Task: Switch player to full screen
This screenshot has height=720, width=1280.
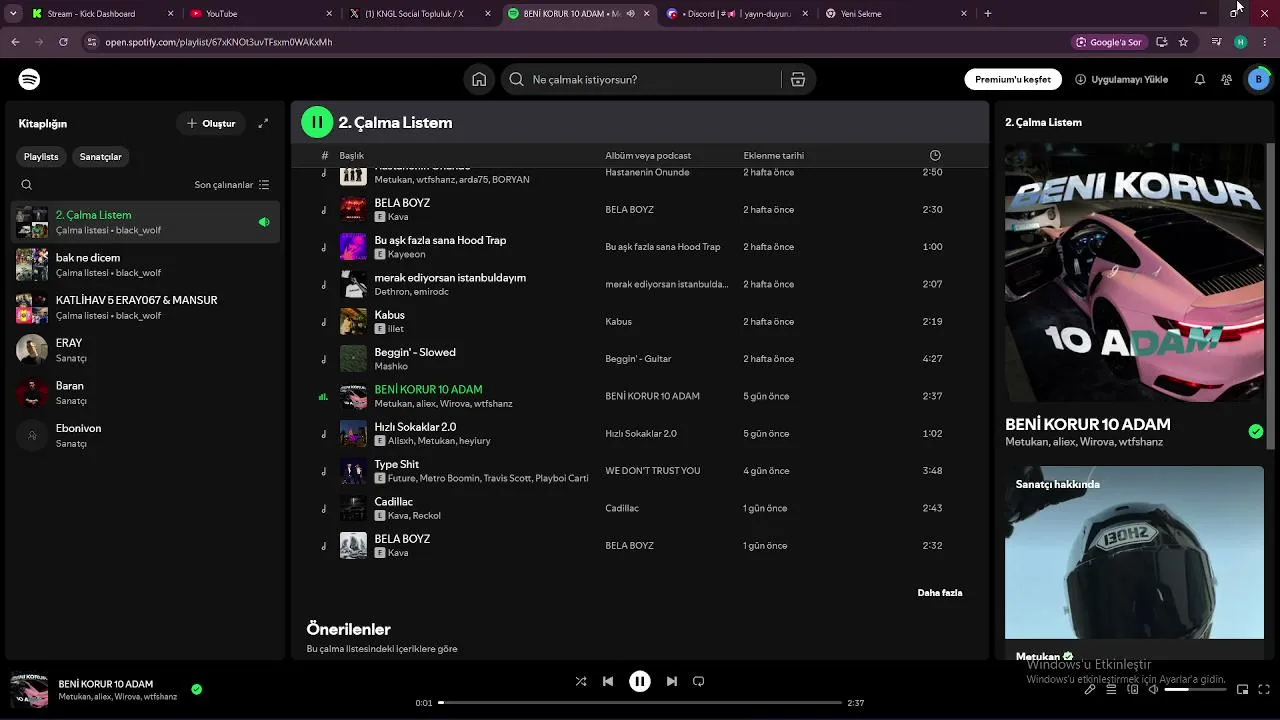Action: [x=1264, y=689]
